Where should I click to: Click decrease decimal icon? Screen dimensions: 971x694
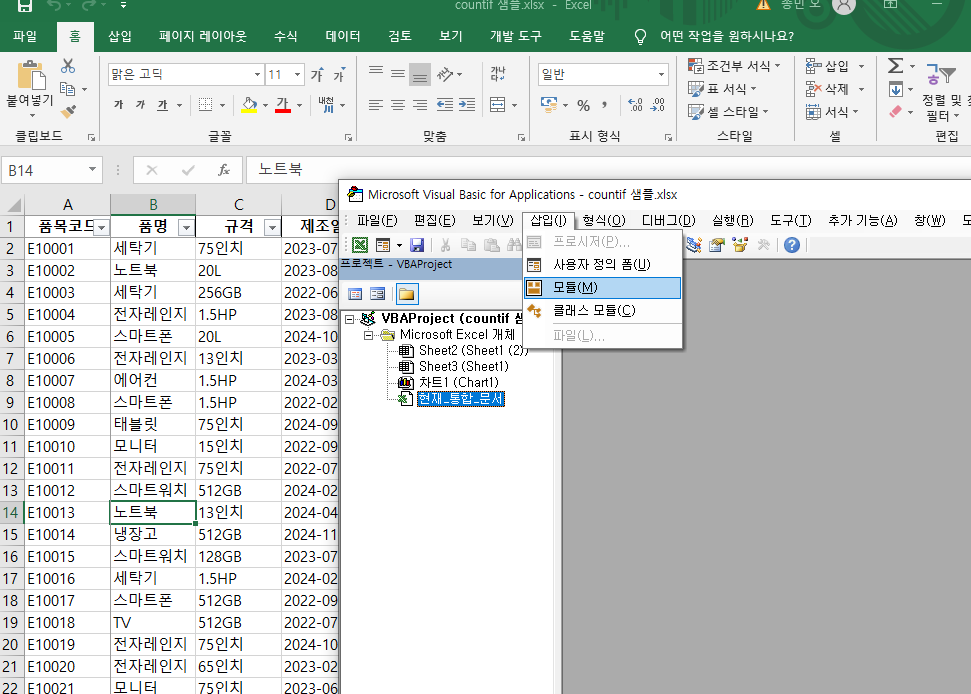tap(658, 105)
